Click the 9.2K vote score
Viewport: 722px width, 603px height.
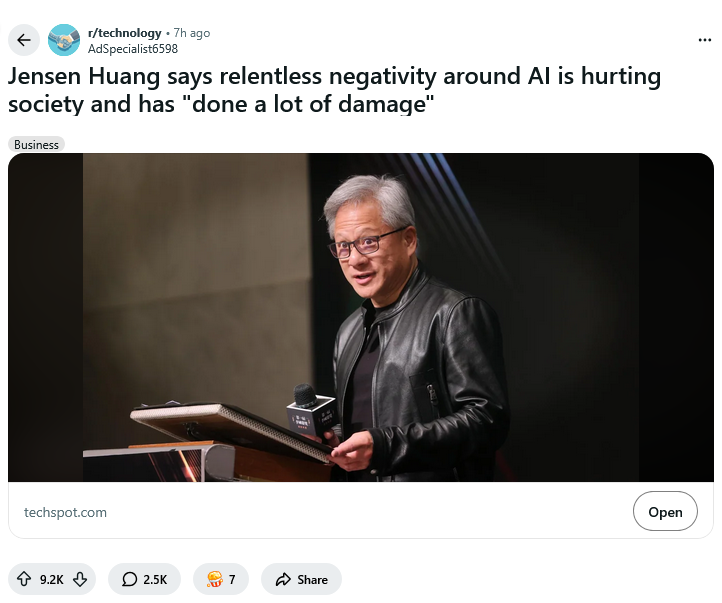click(x=52, y=580)
